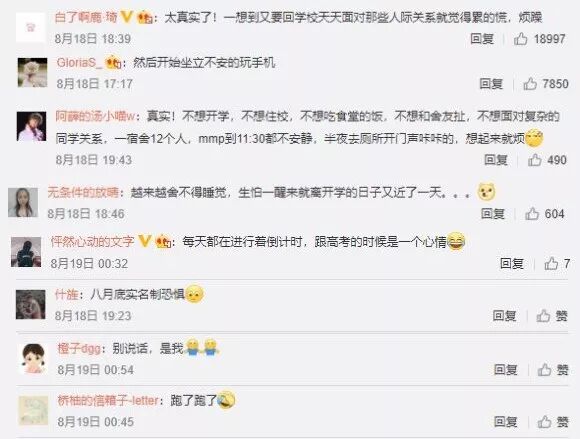Open 无条件的放晴 username link
The height and width of the screenshot is (439, 580).
coord(83,192)
